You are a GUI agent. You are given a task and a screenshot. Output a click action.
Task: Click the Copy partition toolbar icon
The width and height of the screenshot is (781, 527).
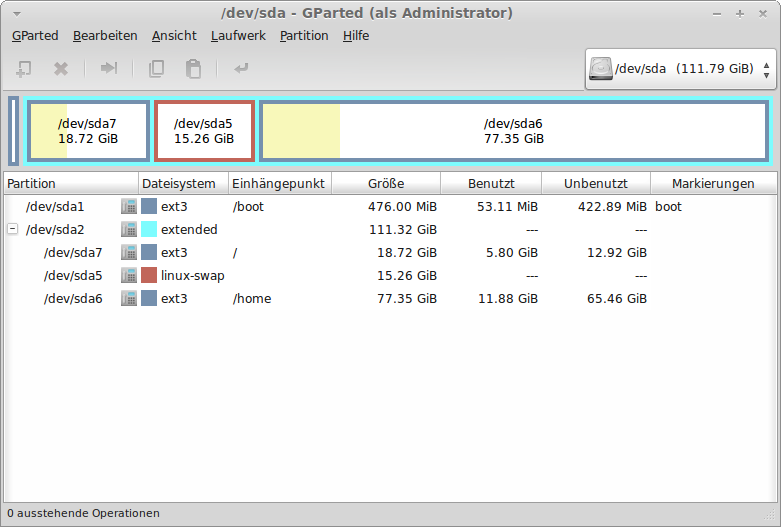point(156,69)
